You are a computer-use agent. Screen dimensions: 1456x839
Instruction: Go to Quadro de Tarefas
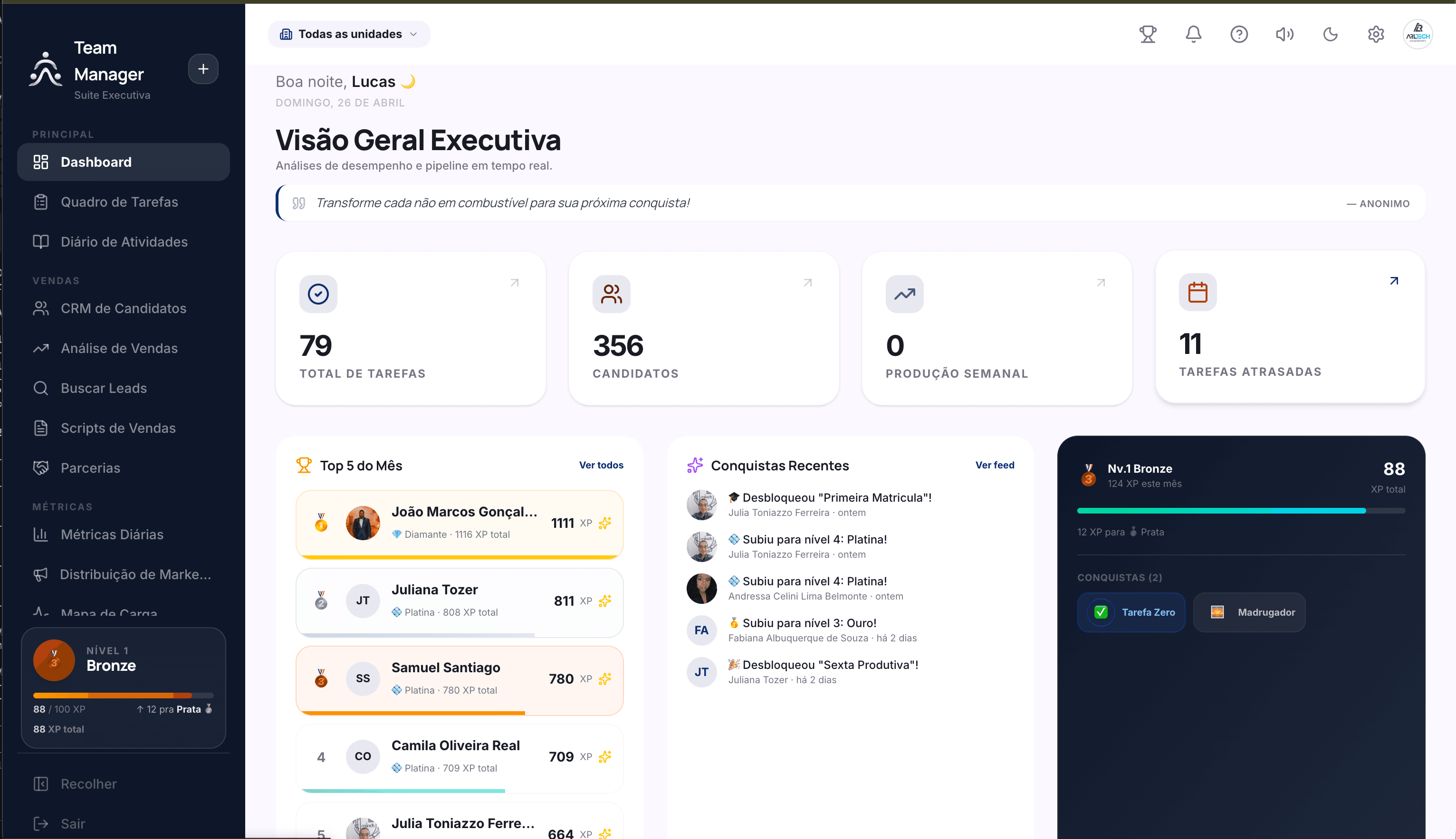pyautogui.click(x=119, y=202)
